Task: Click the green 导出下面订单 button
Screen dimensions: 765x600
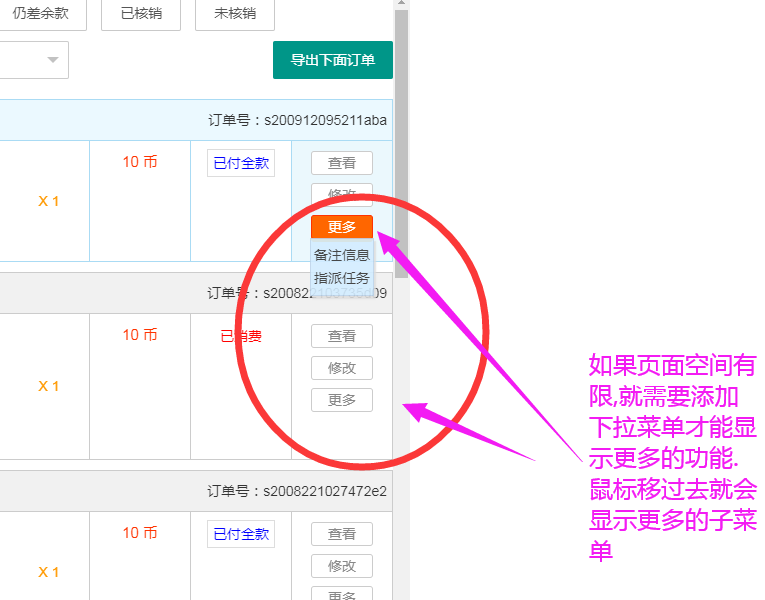Action: (x=332, y=60)
